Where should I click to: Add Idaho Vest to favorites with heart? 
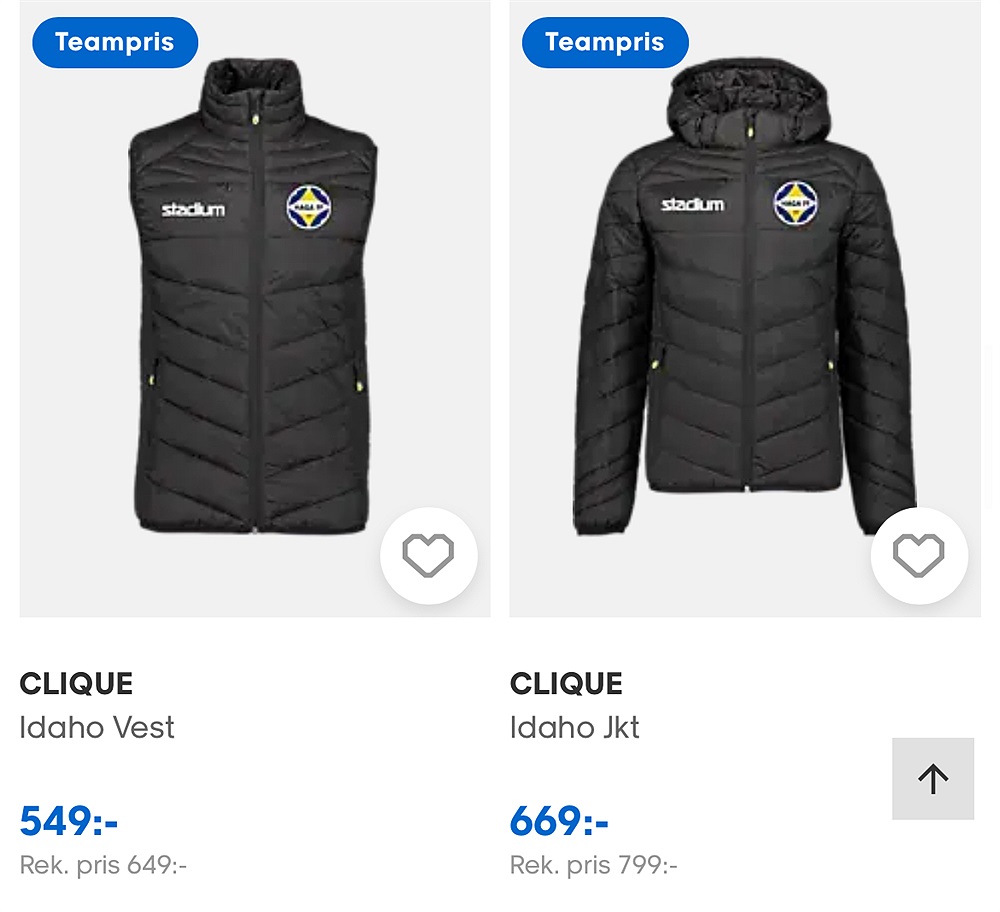coord(428,556)
